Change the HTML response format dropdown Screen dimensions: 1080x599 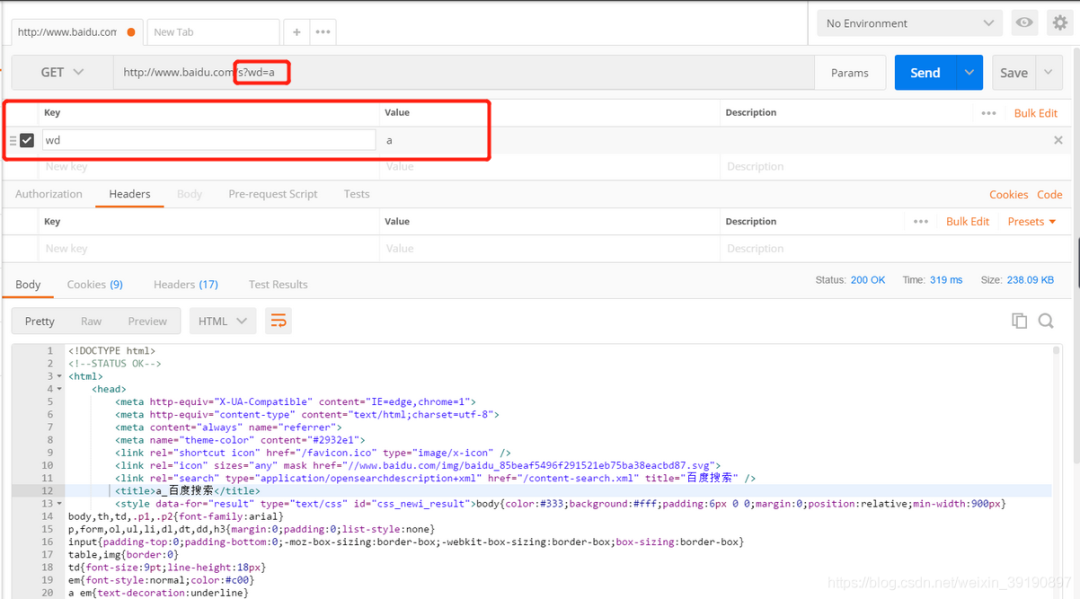pos(222,321)
